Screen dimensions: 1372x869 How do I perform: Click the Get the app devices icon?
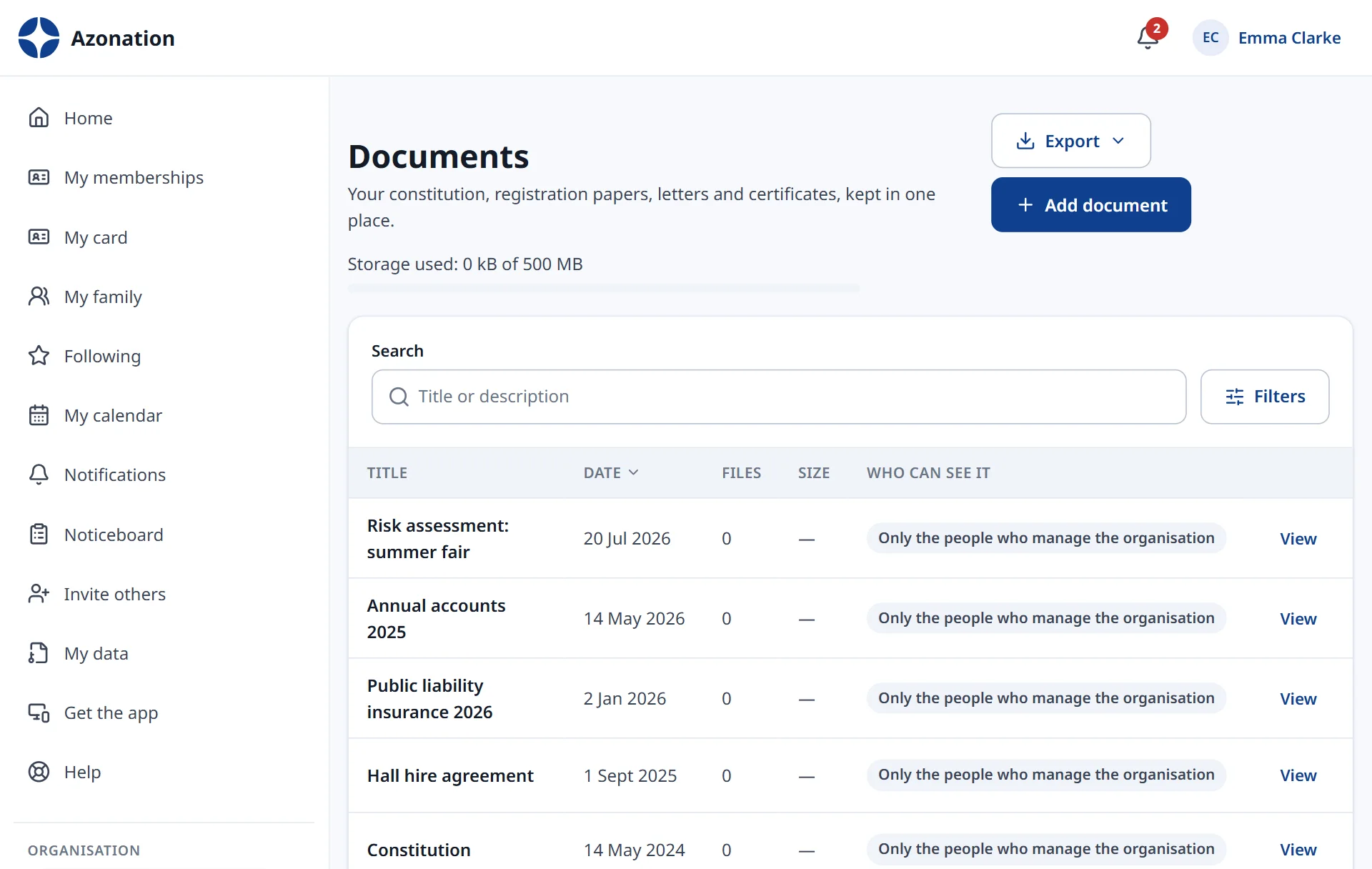39,712
